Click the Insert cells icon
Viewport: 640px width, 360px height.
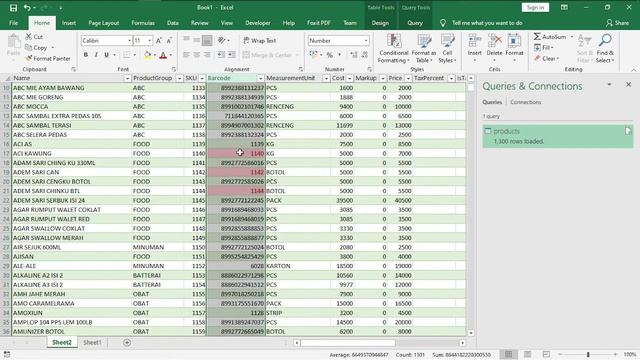(474, 41)
